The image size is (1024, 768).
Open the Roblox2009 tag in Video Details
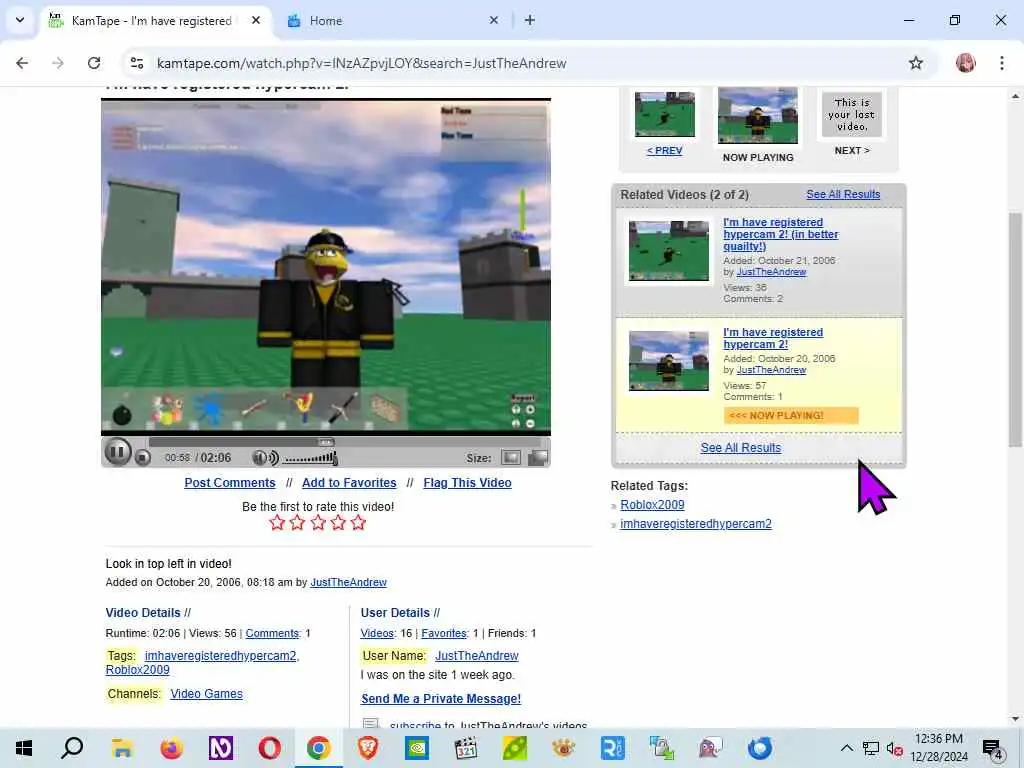138,669
